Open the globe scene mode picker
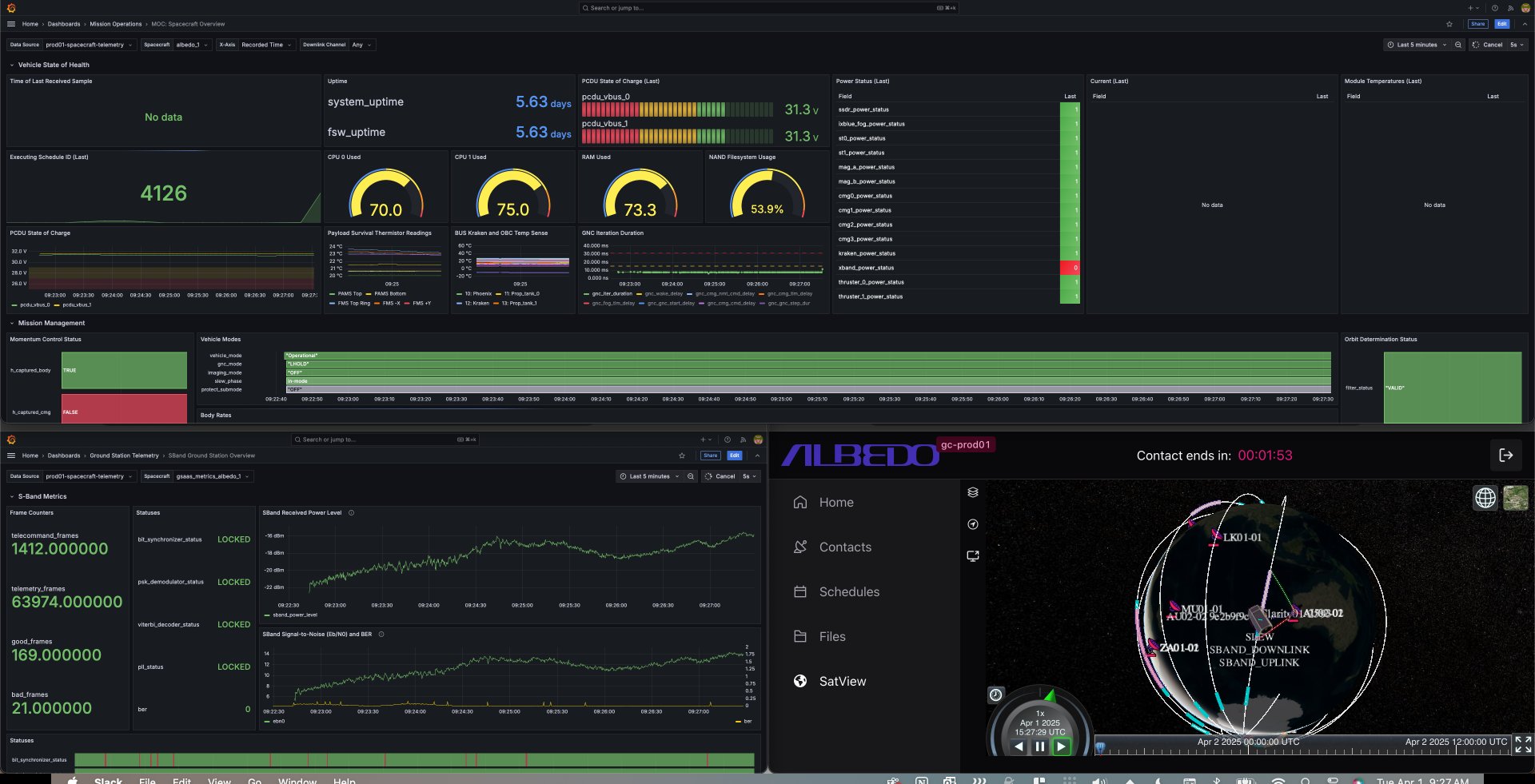Image resolution: width=1535 pixels, height=784 pixels. click(x=1485, y=498)
